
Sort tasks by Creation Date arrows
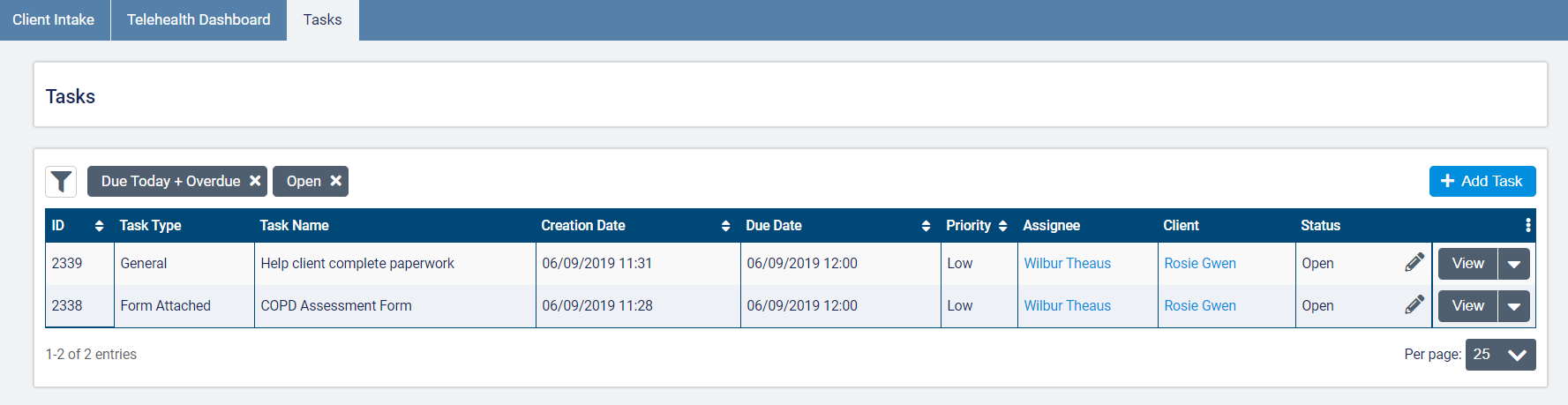click(x=725, y=226)
